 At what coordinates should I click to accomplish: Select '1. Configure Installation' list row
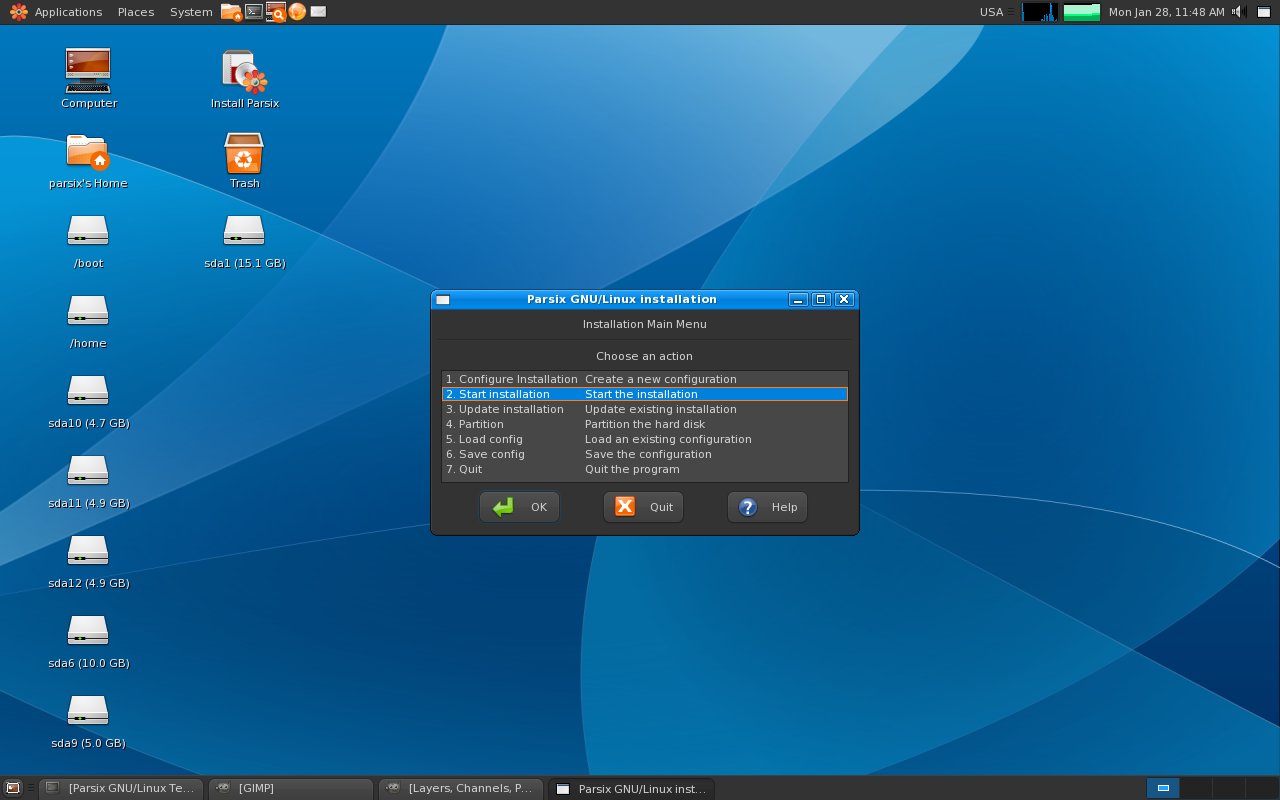[644, 379]
